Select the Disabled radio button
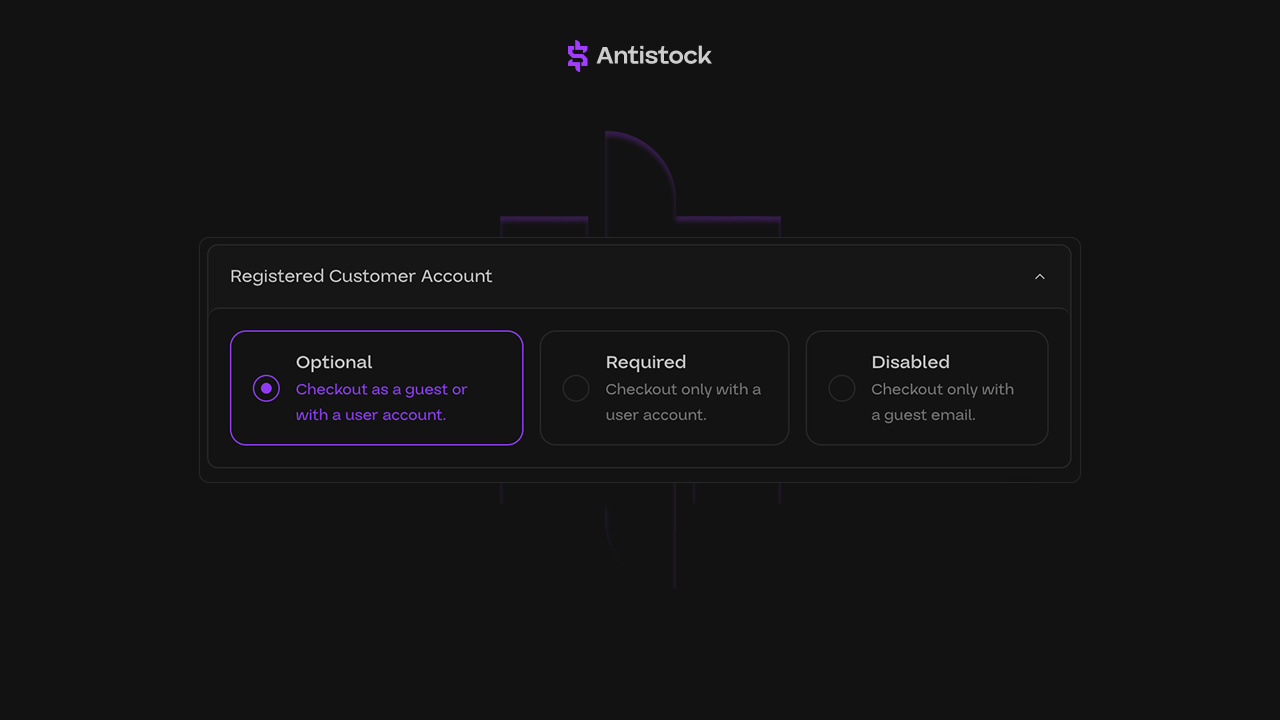 coord(842,388)
